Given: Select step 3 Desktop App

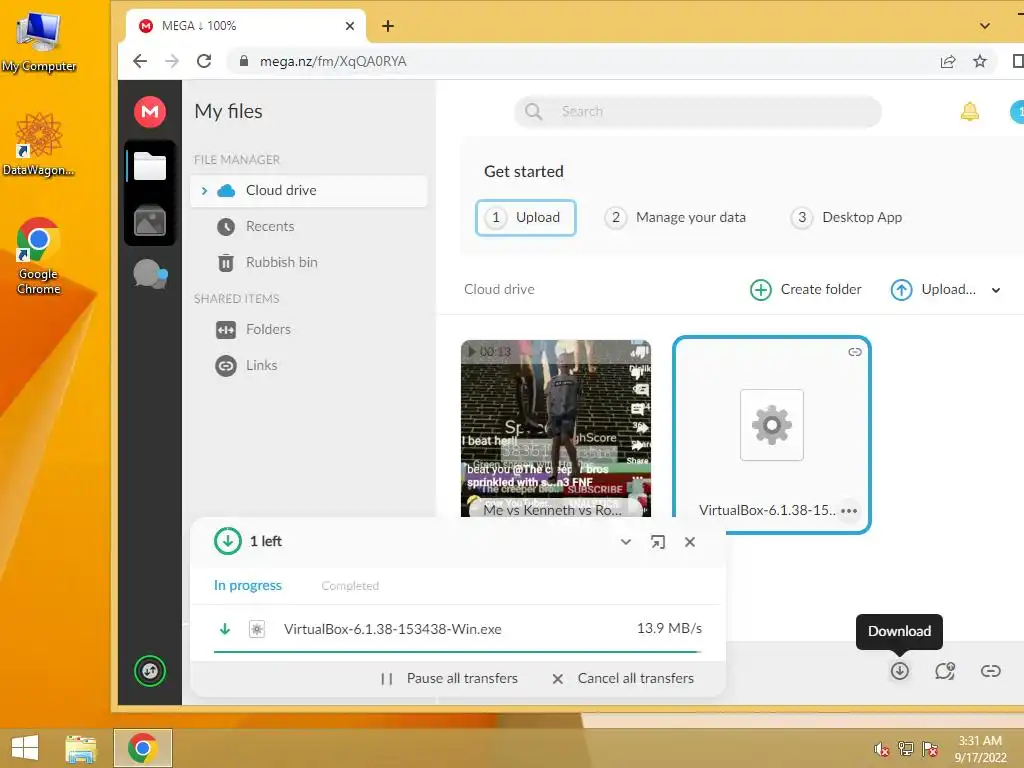Looking at the screenshot, I should 846,217.
